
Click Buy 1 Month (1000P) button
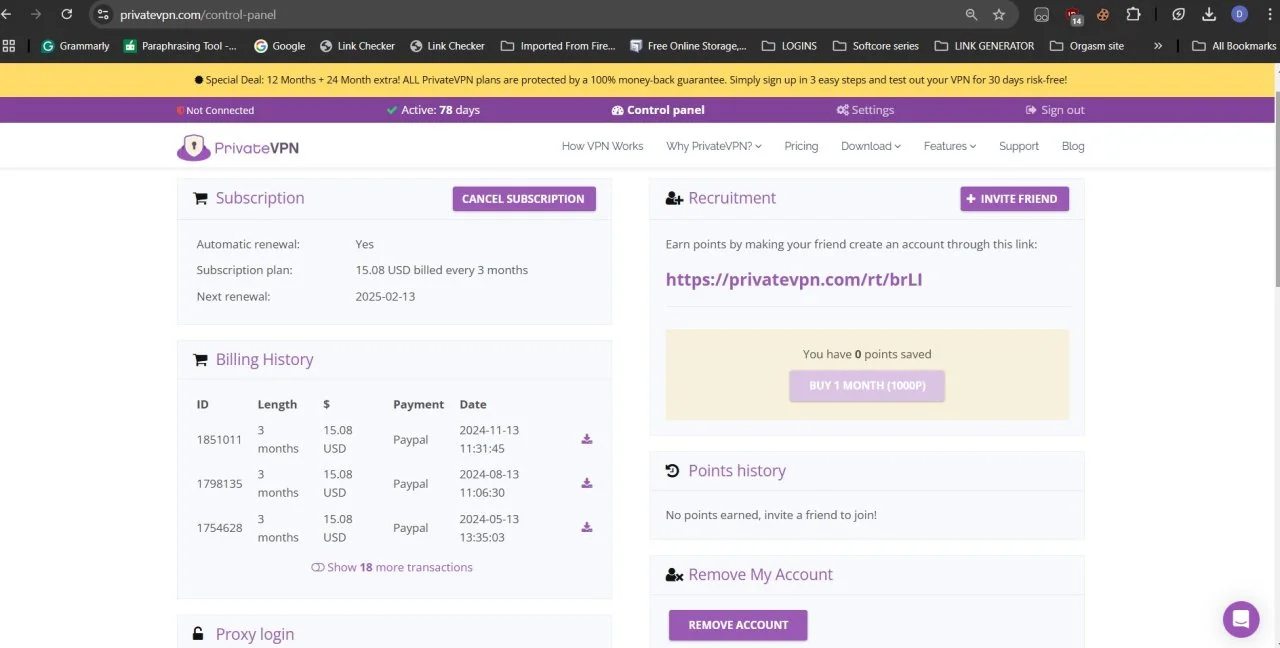867,386
